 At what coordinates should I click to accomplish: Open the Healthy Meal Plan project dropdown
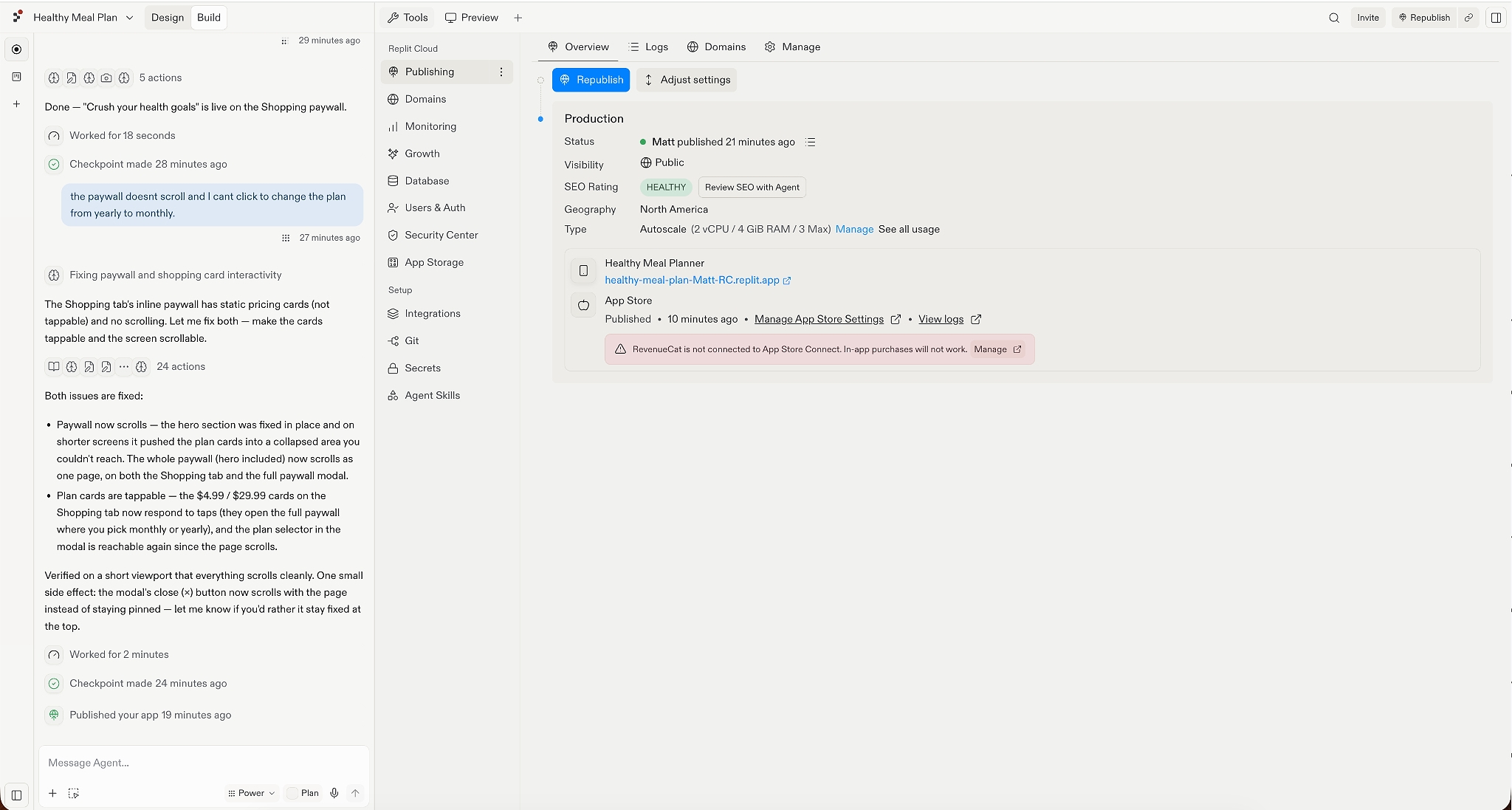(x=83, y=17)
